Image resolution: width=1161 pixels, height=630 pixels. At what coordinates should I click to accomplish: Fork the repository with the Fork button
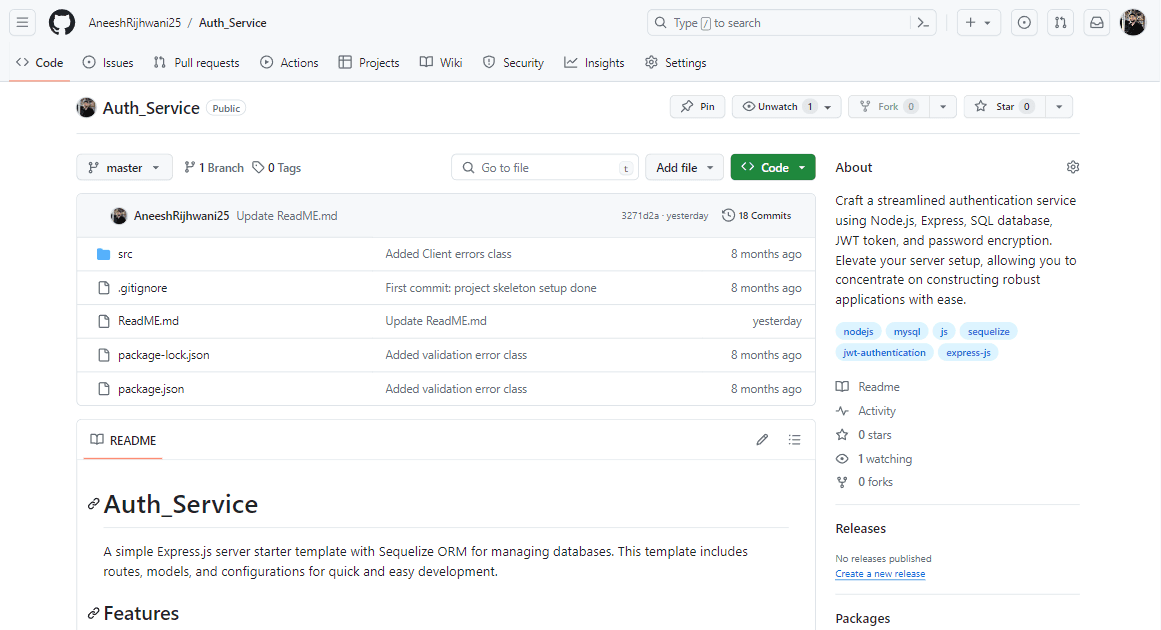(x=889, y=107)
